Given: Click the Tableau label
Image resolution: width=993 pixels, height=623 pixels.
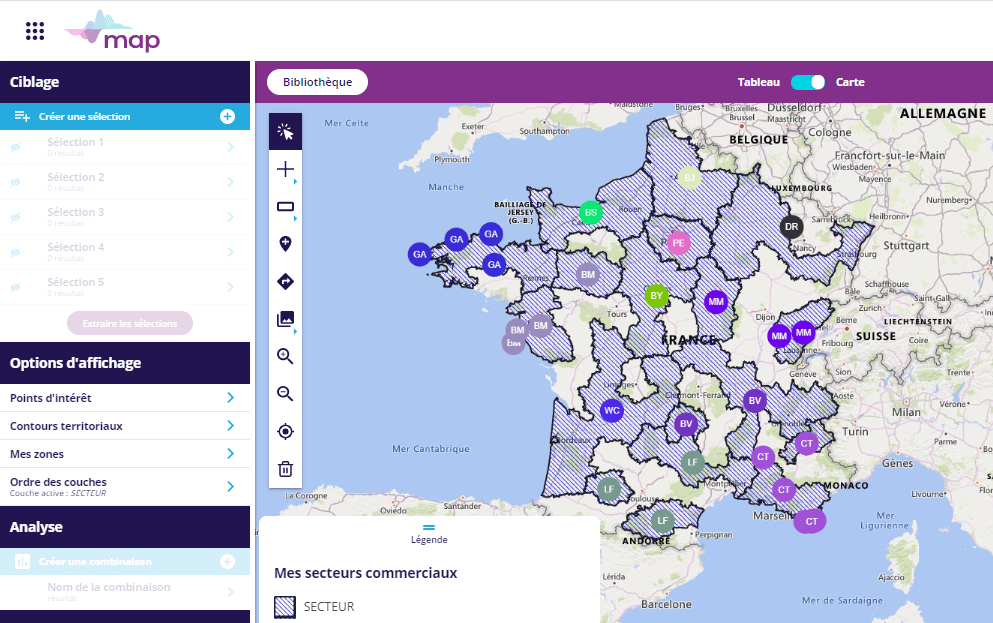Looking at the screenshot, I should click(x=758, y=82).
